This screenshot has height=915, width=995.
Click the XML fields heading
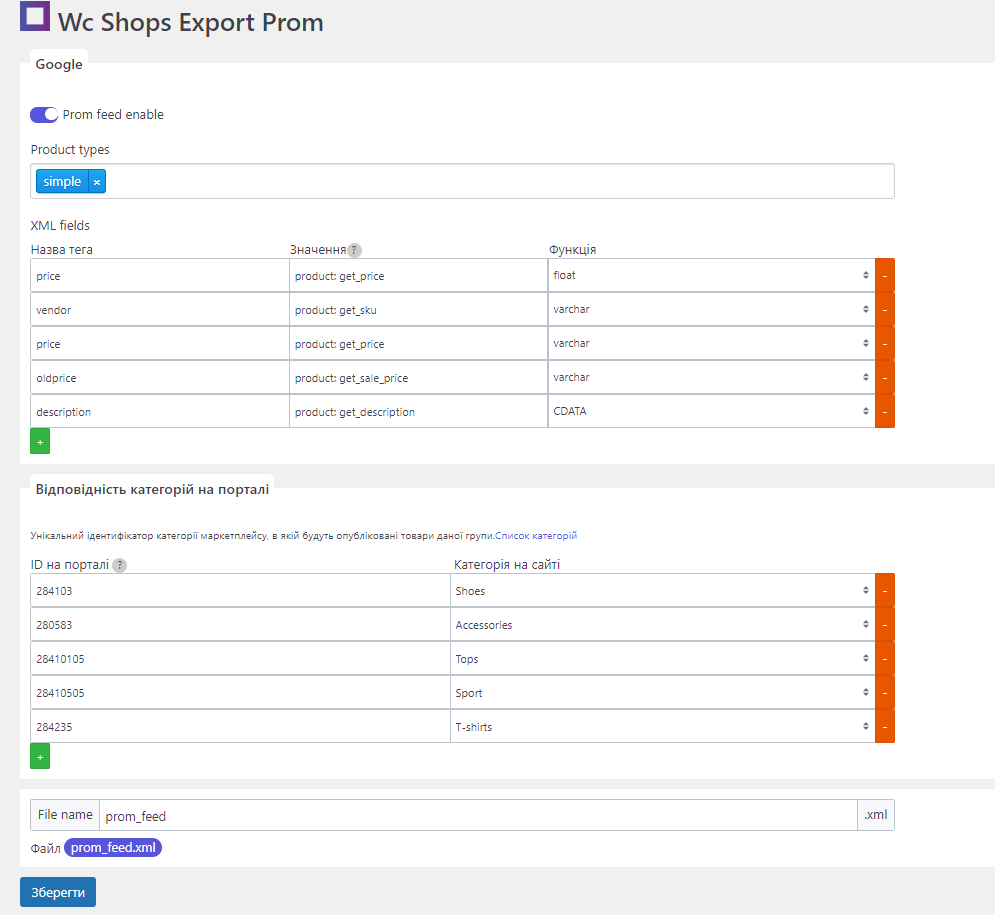(60, 225)
